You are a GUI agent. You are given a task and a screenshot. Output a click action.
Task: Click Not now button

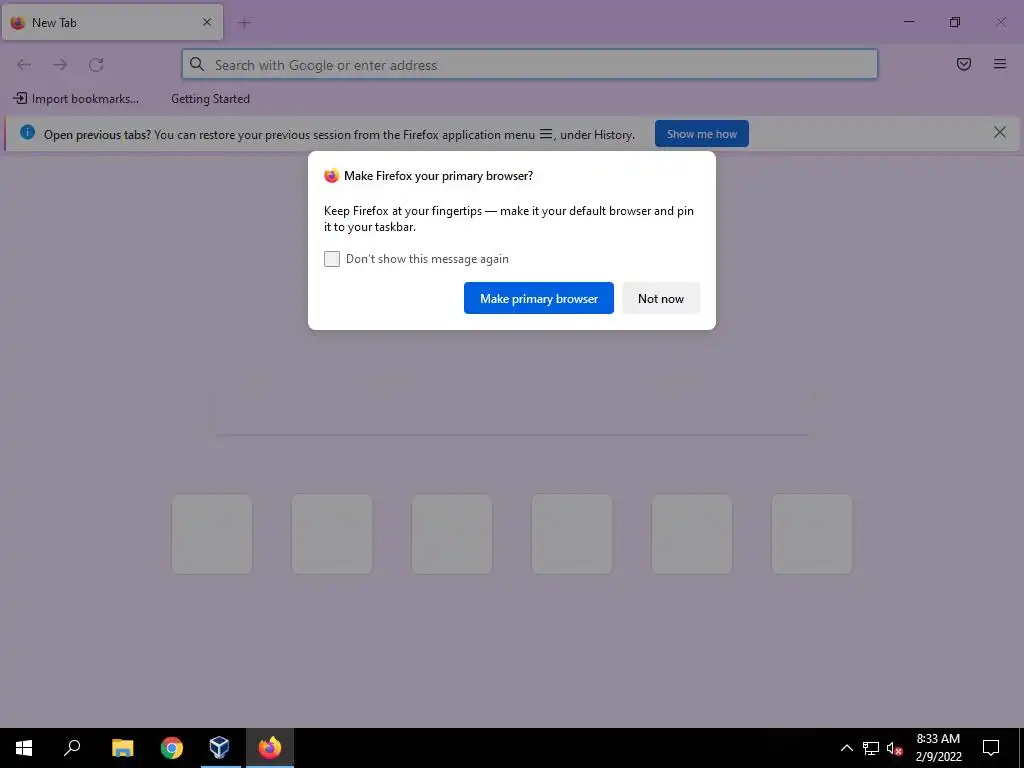(661, 298)
